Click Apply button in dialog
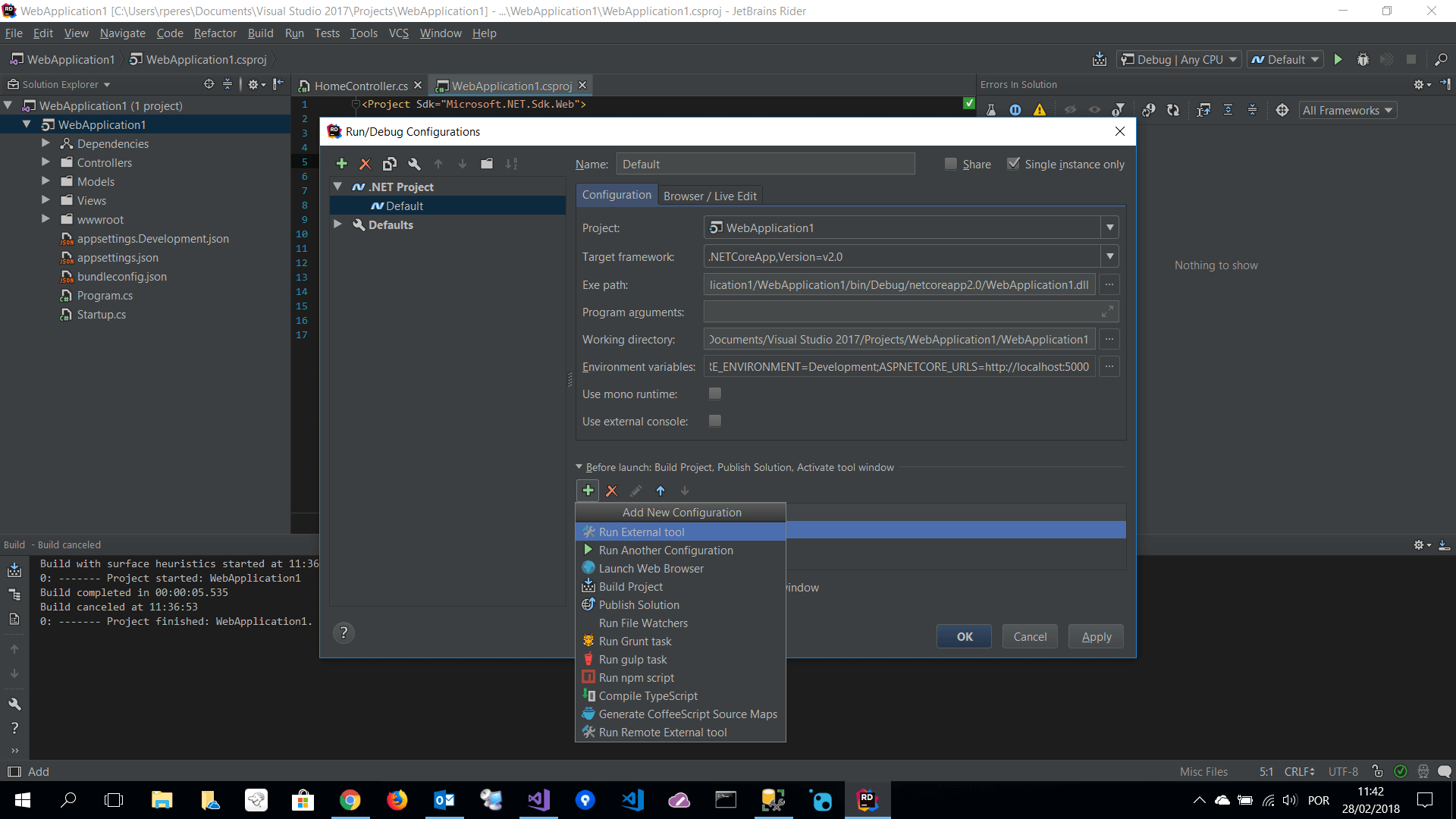This screenshot has width=1456, height=819. tap(1097, 636)
